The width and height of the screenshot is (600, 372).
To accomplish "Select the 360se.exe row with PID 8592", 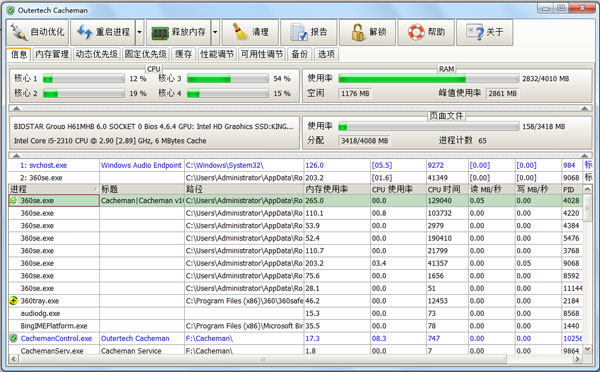I will (x=295, y=276).
